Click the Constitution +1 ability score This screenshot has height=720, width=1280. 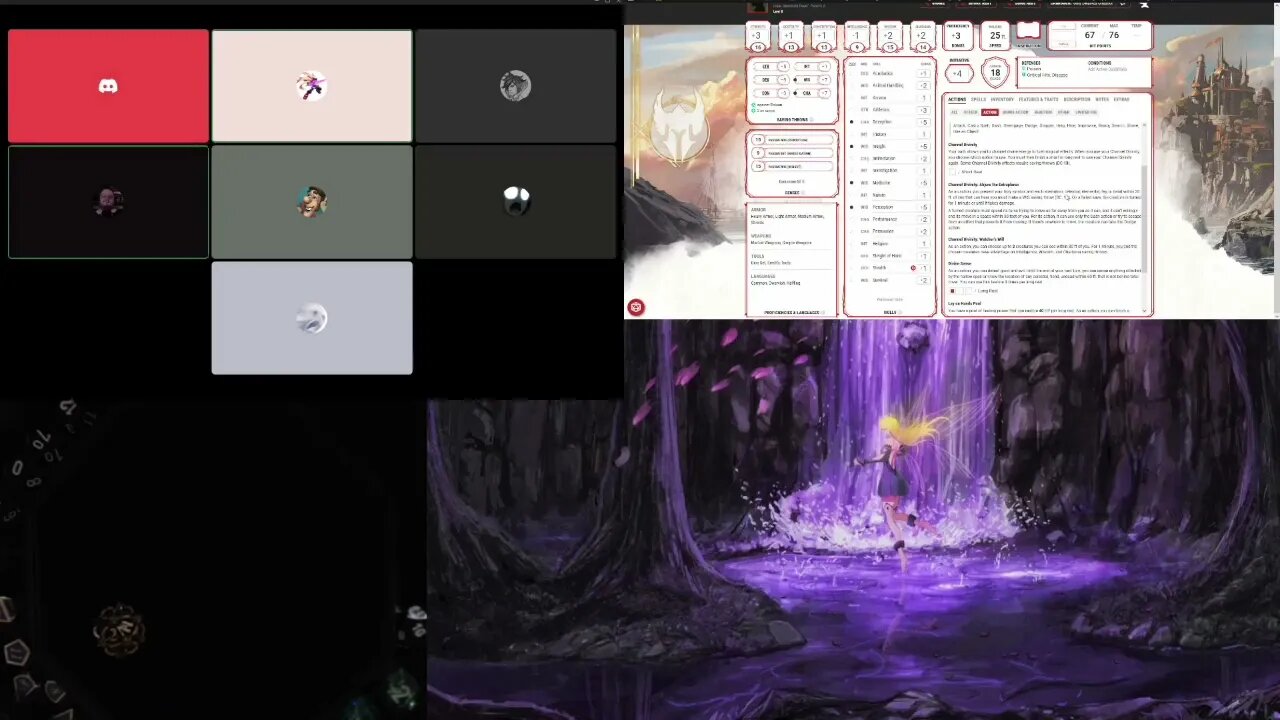pos(822,36)
